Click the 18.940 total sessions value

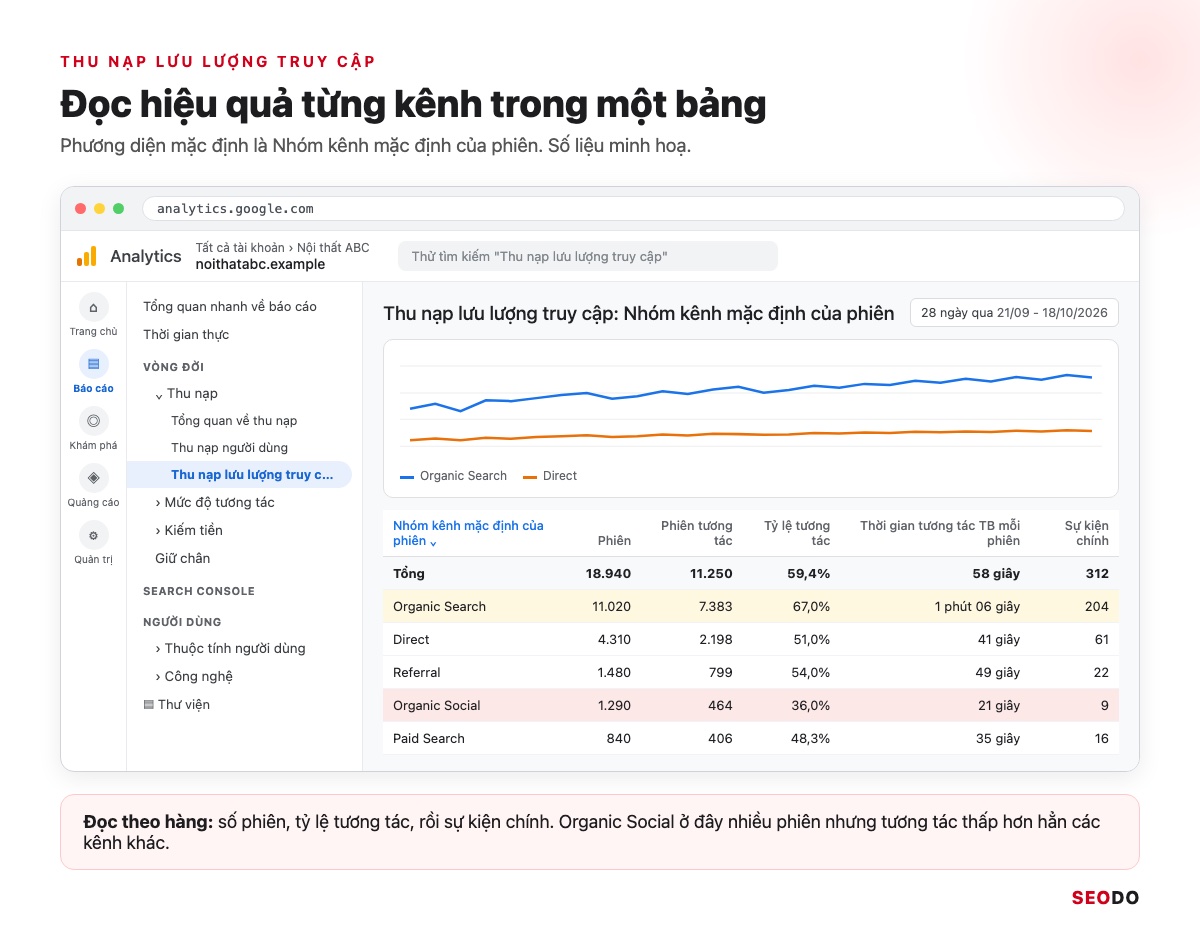pyautogui.click(x=608, y=573)
